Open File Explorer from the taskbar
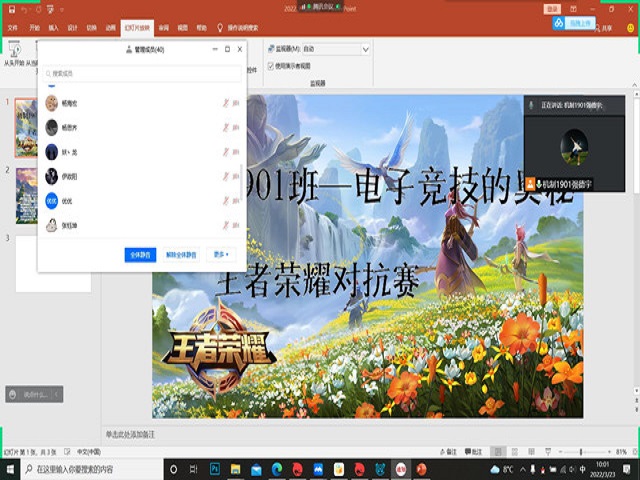 236,469
